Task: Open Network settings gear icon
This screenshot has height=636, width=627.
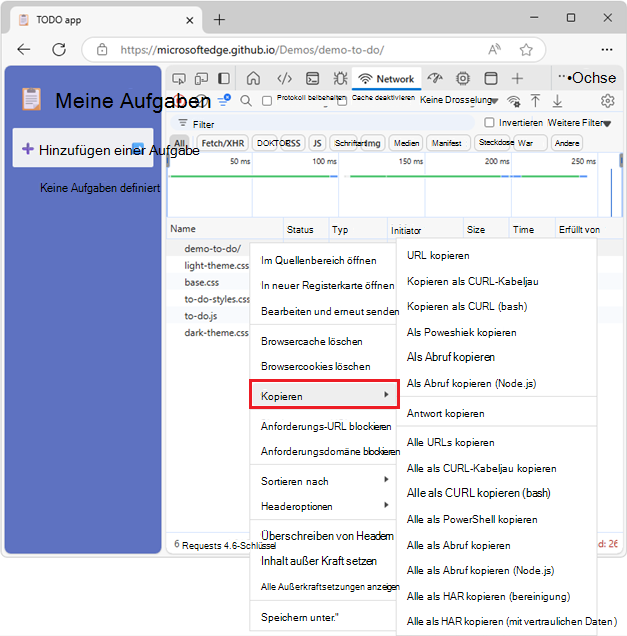Action: [x=608, y=101]
